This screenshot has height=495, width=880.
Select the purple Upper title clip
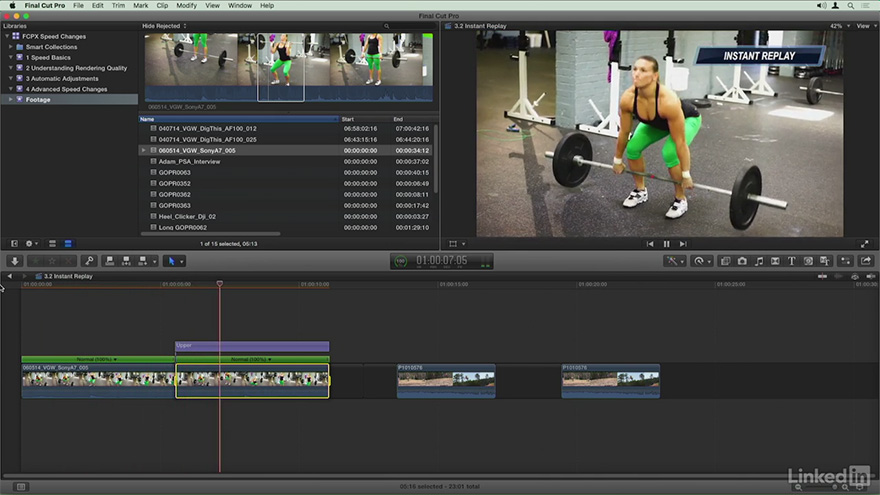coord(252,346)
